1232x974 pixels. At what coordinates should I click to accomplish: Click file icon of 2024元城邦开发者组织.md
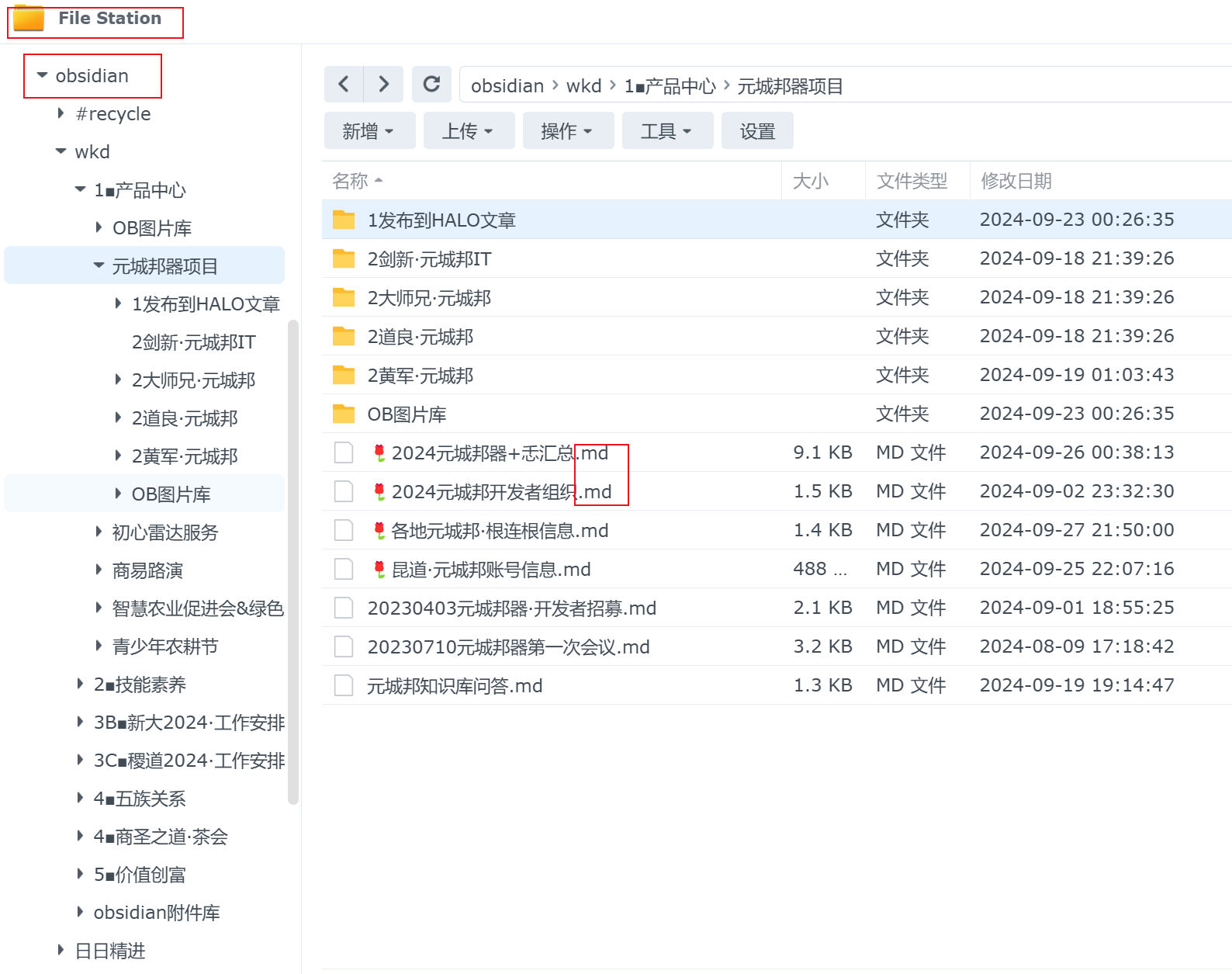[344, 491]
